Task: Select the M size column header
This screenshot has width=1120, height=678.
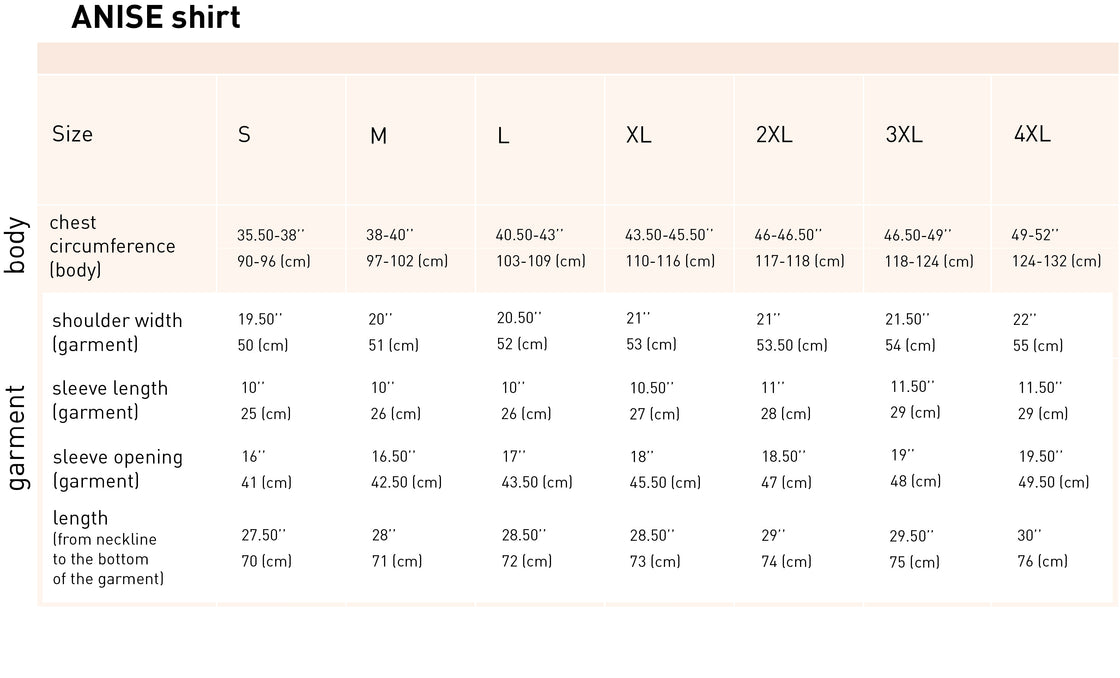Action: coord(378,136)
